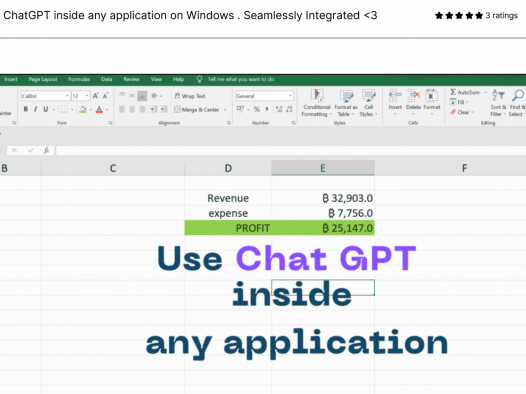The height and width of the screenshot is (394, 526).
Task: Open Merge & Center dropdown arrow
Action: point(225,110)
